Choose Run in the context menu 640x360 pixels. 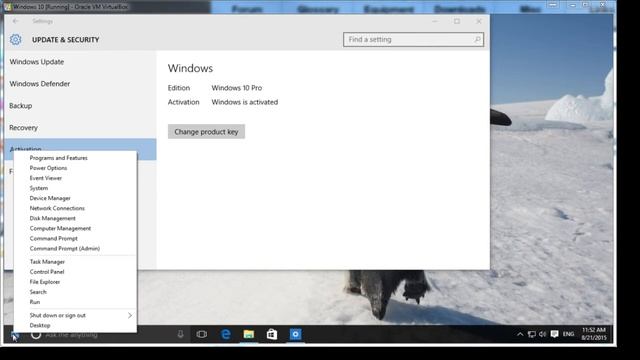point(76,302)
